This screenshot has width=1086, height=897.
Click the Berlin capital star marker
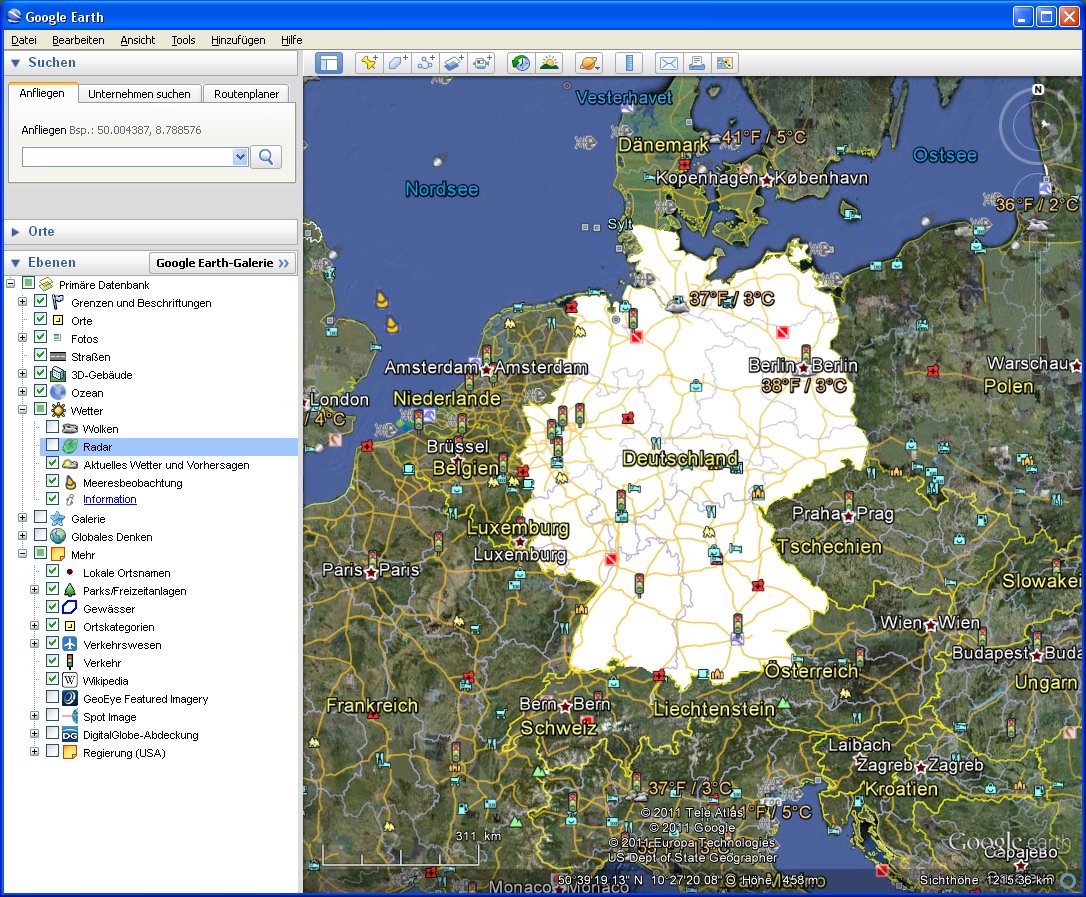pos(804,368)
